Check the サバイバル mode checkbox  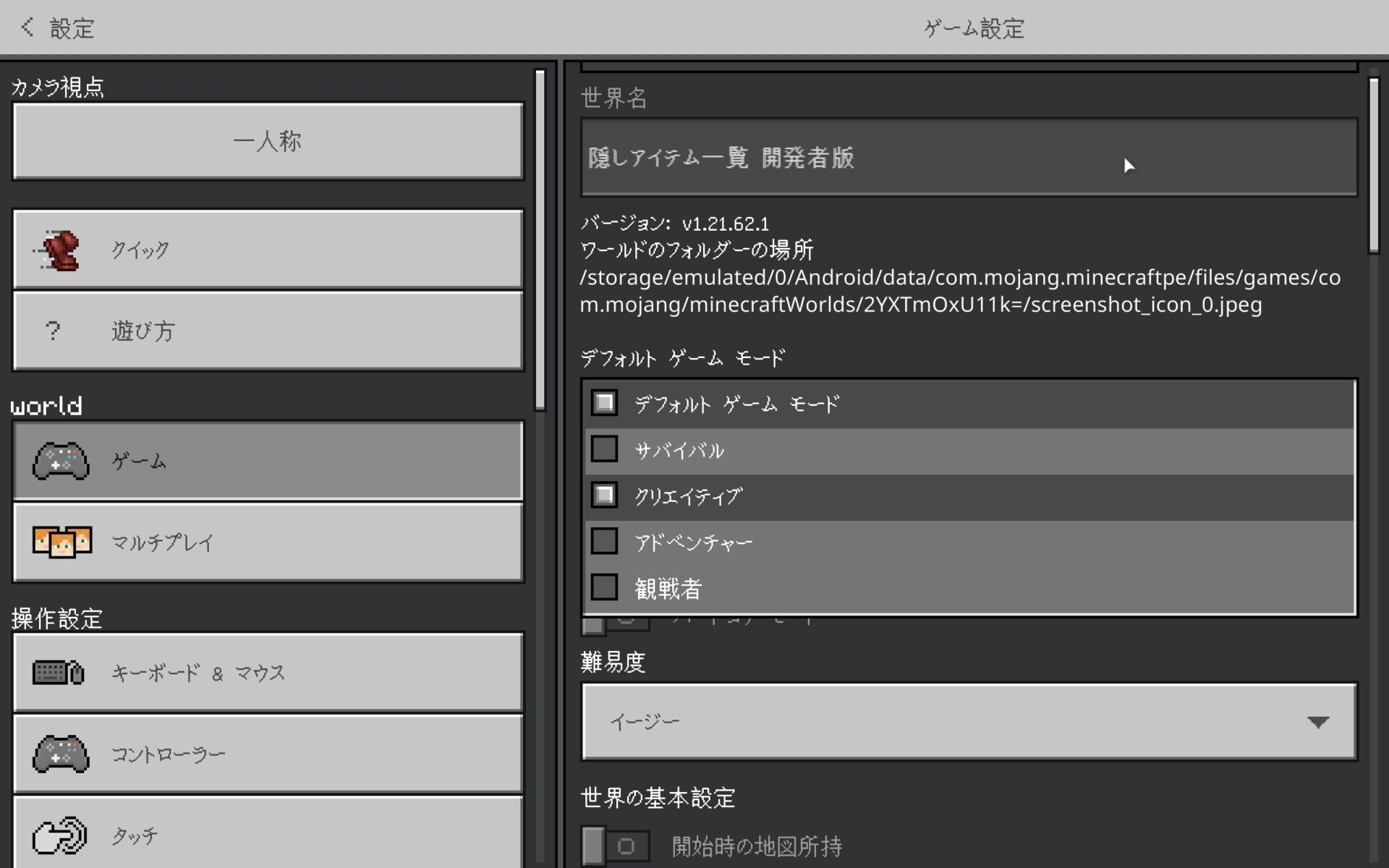tap(604, 449)
